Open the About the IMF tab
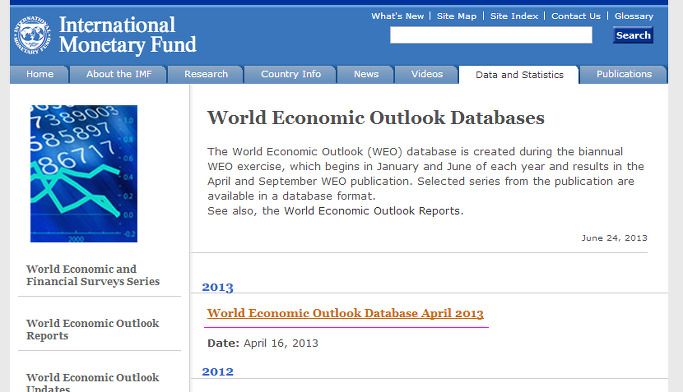Image resolution: width=683 pixels, height=392 pixels. pyautogui.click(x=118, y=74)
